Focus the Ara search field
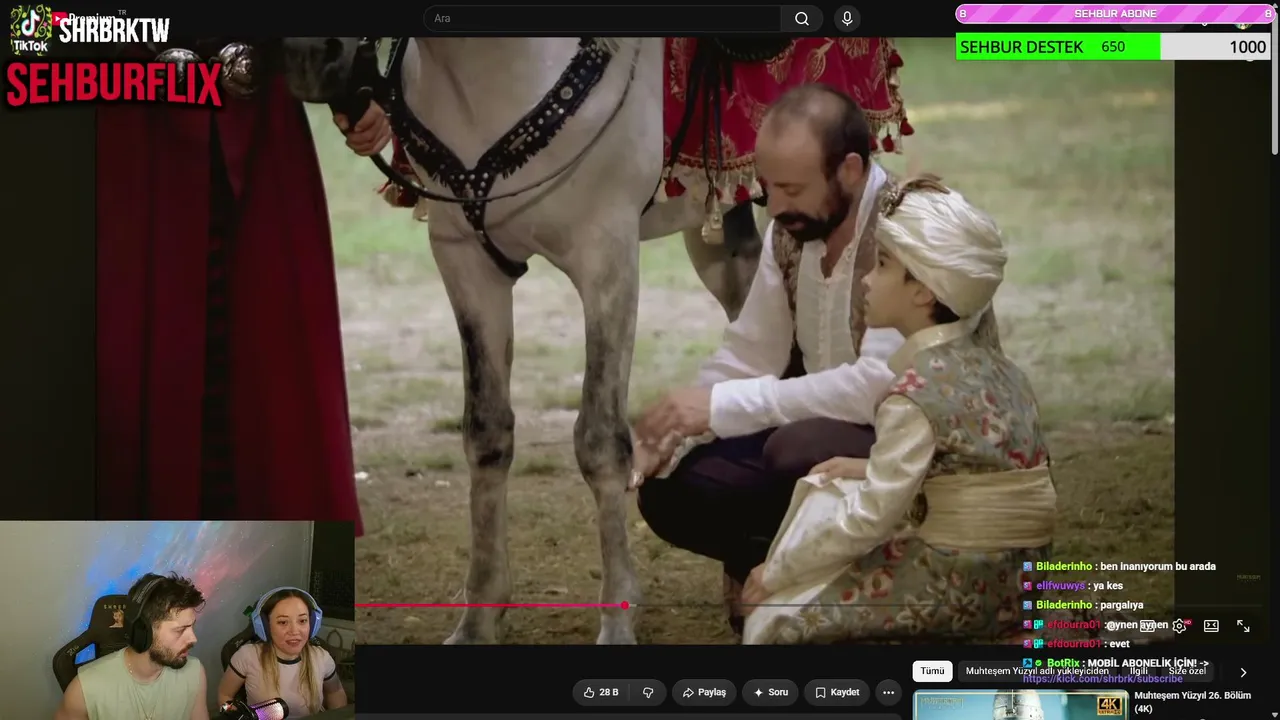The image size is (1280, 720). 603,18
